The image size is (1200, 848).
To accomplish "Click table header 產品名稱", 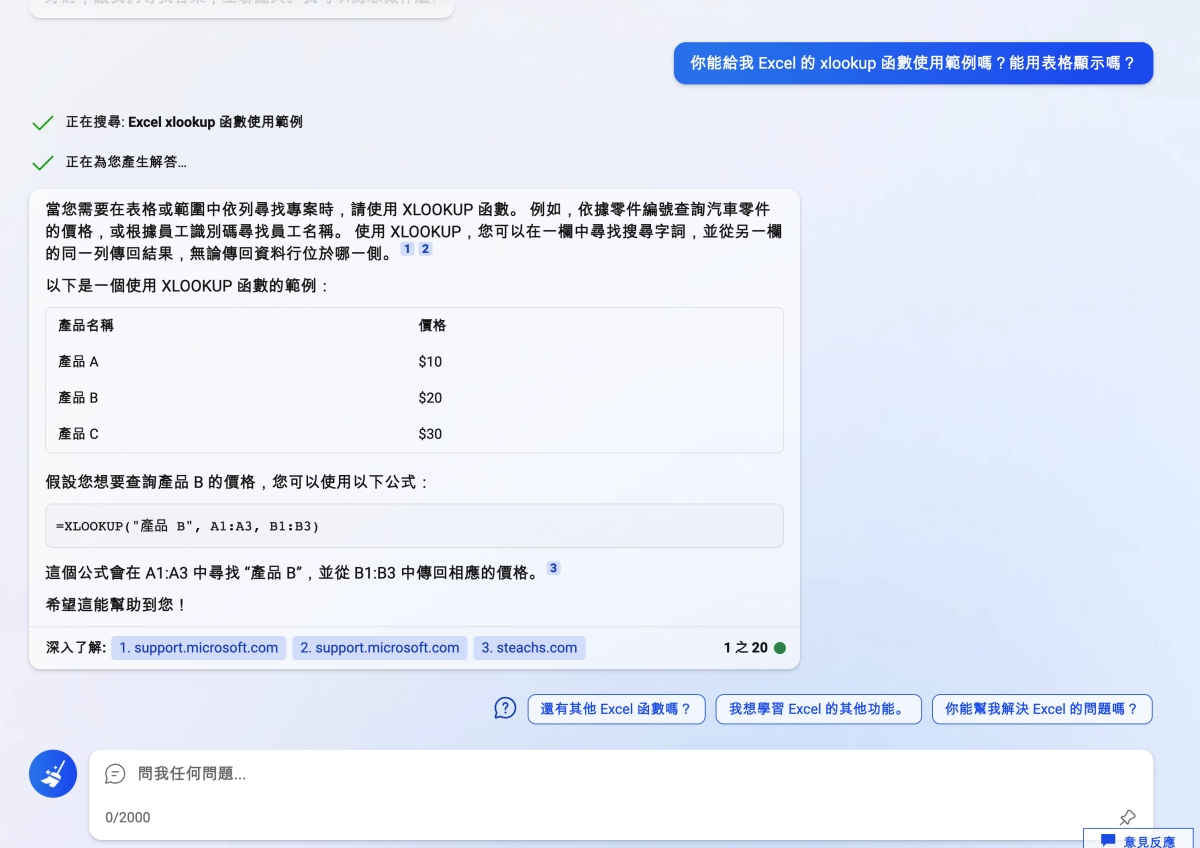I will [86, 326].
